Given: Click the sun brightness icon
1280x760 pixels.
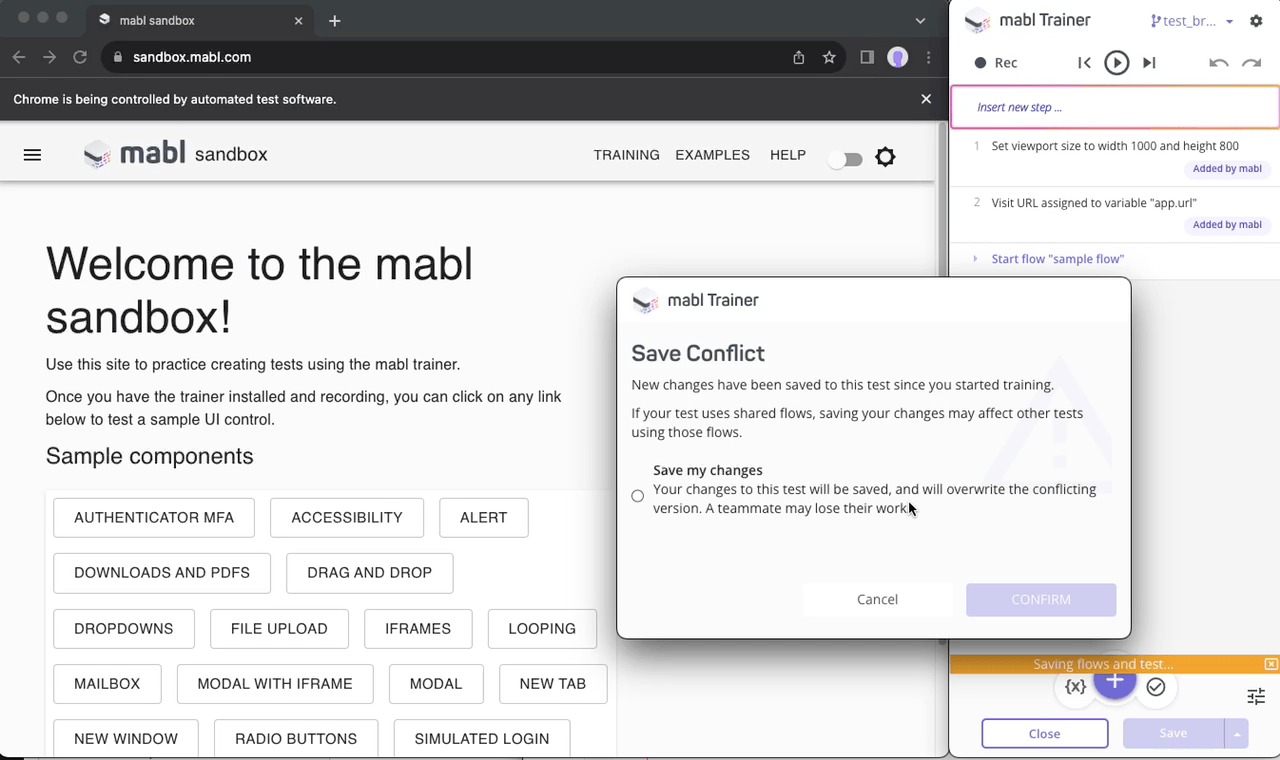Looking at the screenshot, I should 885,157.
